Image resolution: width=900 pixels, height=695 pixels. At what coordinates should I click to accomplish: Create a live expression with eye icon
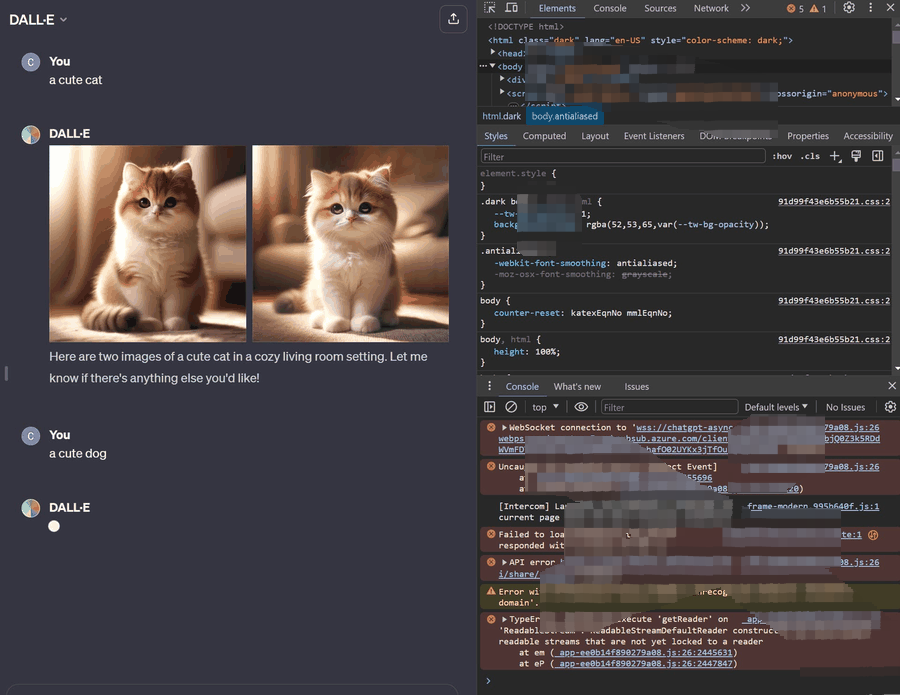click(581, 407)
